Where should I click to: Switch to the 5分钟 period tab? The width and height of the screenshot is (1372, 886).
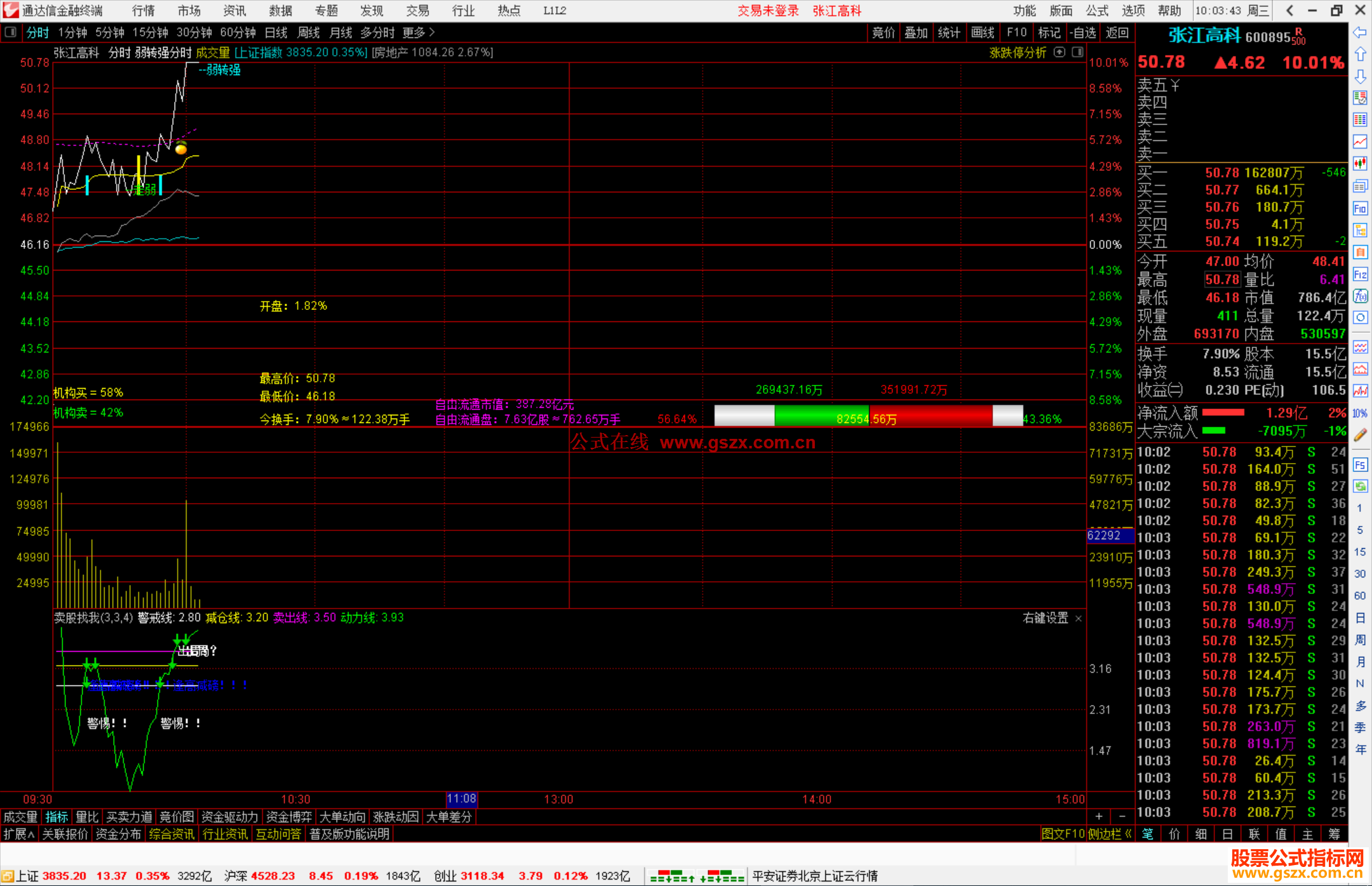110,32
